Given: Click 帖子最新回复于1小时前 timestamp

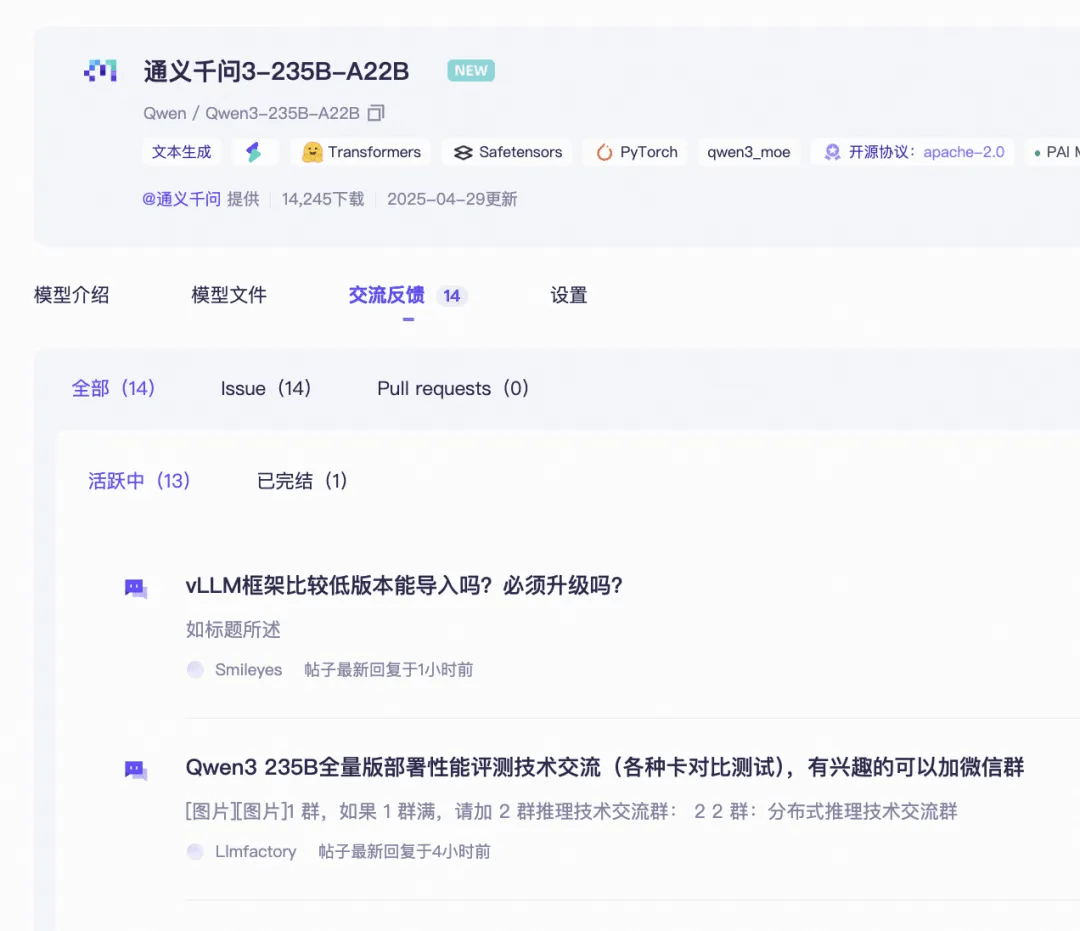Looking at the screenshot, I should [388, 670].
